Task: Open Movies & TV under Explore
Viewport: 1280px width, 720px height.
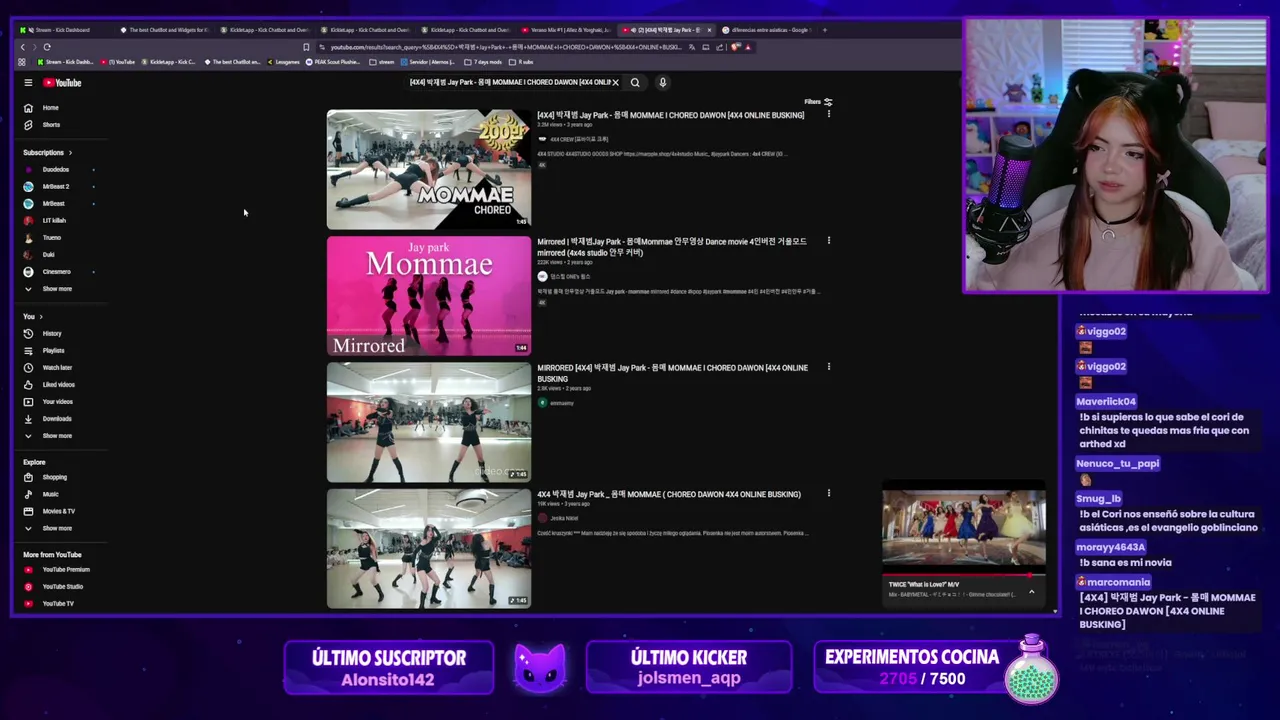Action: pyautogui.click(x=50, y=512)
